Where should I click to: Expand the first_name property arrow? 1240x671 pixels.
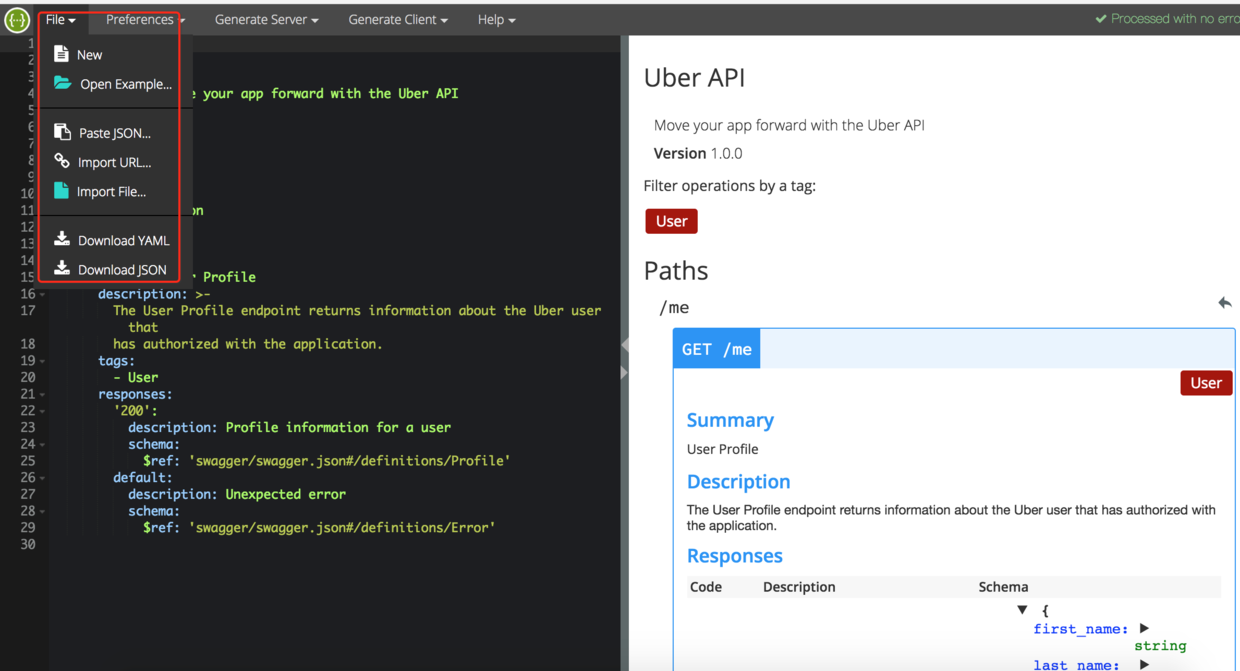coord(1144,628)
